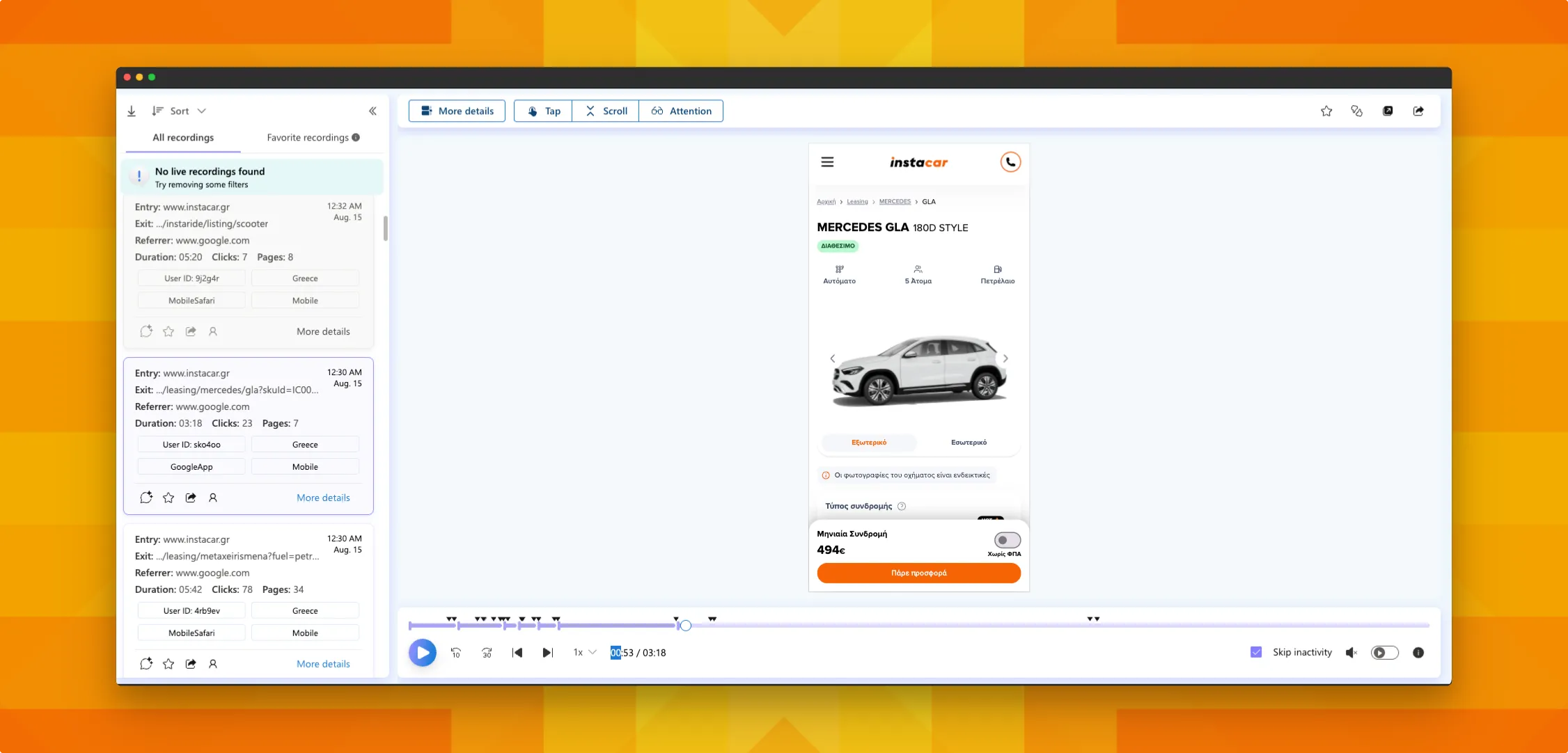Viewport: 1568px width, 753px height.
Task: Click the download recordings icon
Action: (x=132, y=111)
